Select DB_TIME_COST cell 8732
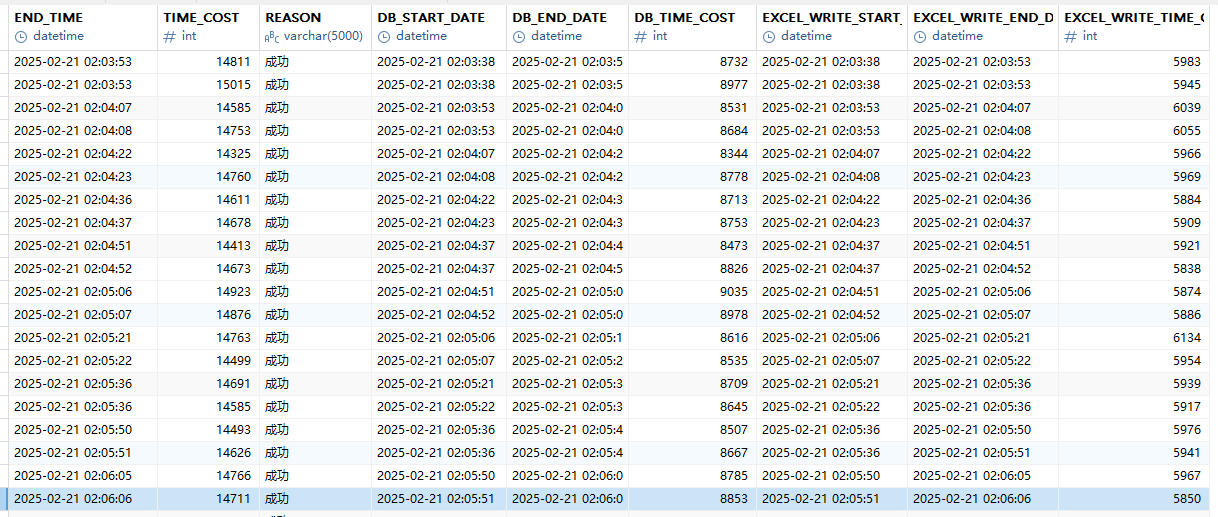The width and height of the screenshot is (1218, 517). coord(693,62)
